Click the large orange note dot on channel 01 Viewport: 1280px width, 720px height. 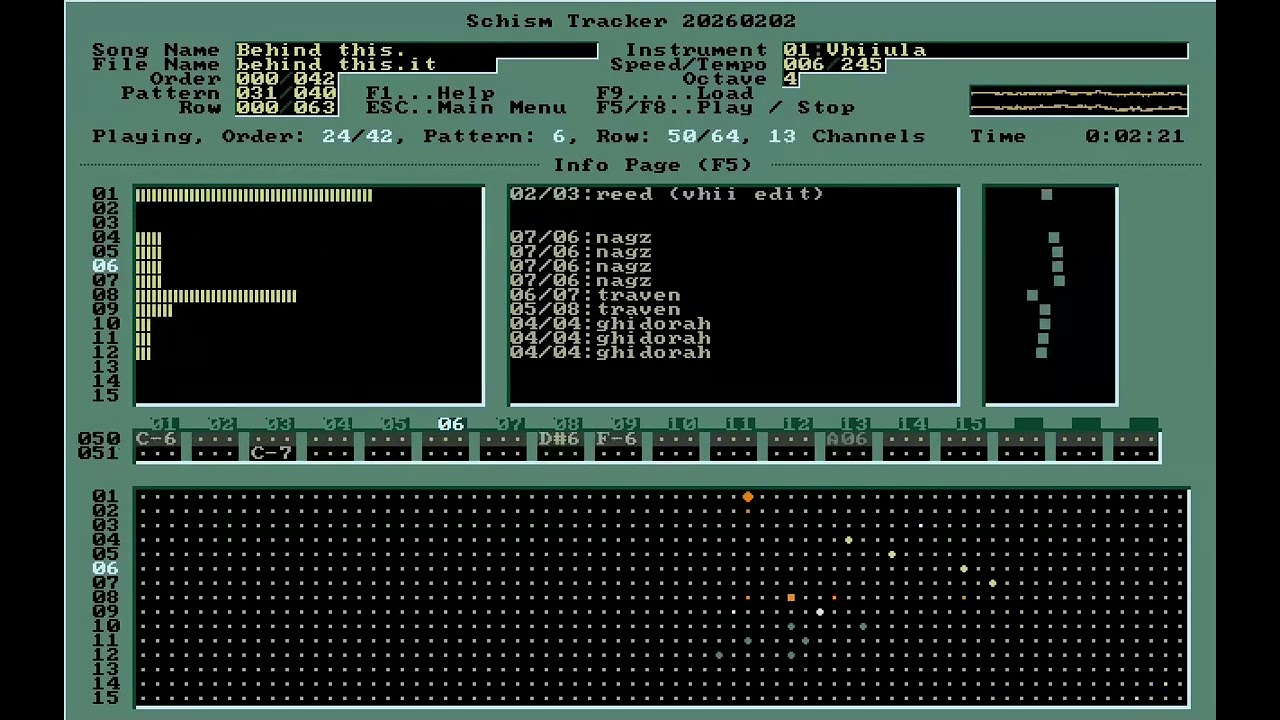click(x=748, y=497)
